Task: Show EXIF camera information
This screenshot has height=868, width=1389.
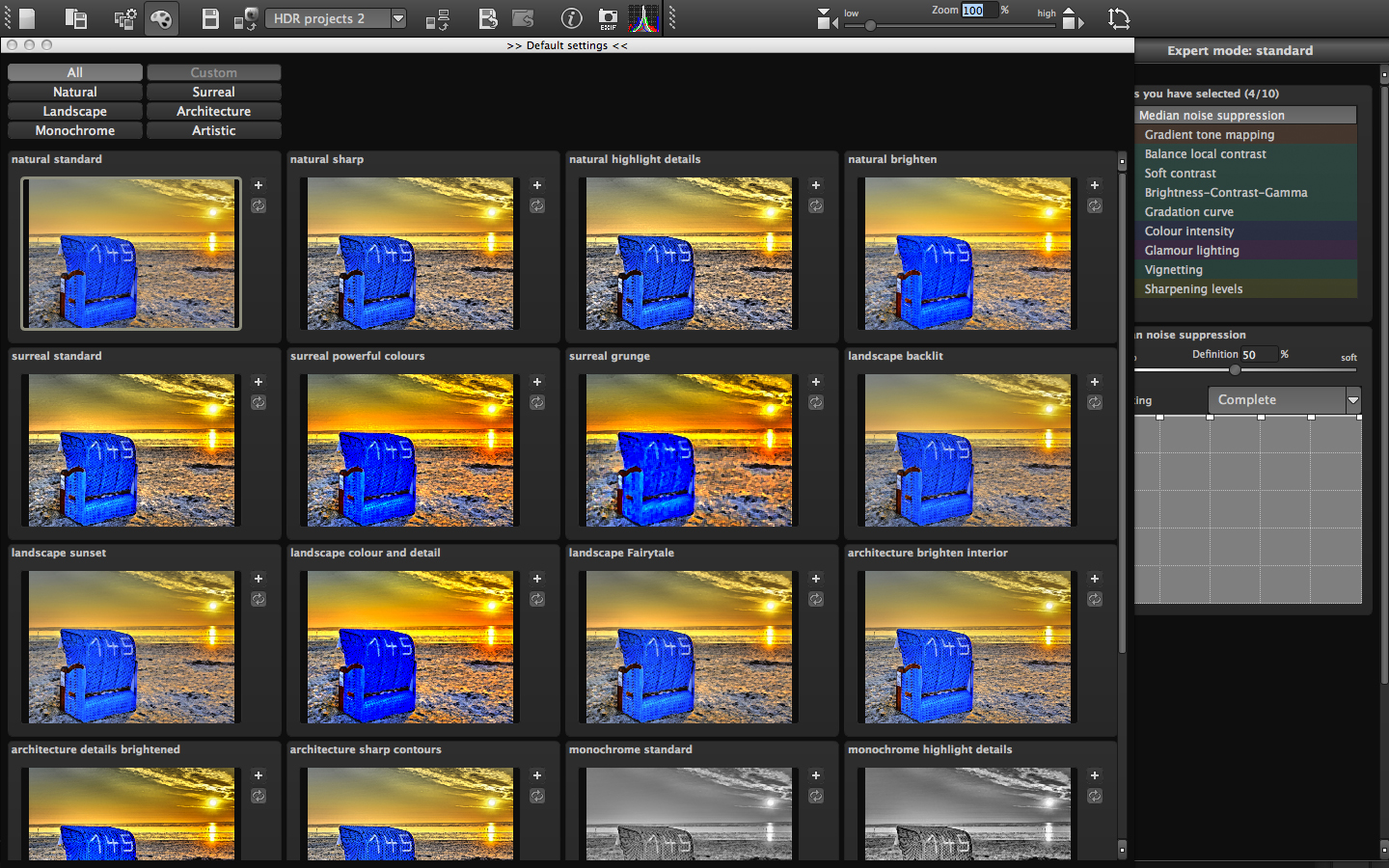Action: 608,18
